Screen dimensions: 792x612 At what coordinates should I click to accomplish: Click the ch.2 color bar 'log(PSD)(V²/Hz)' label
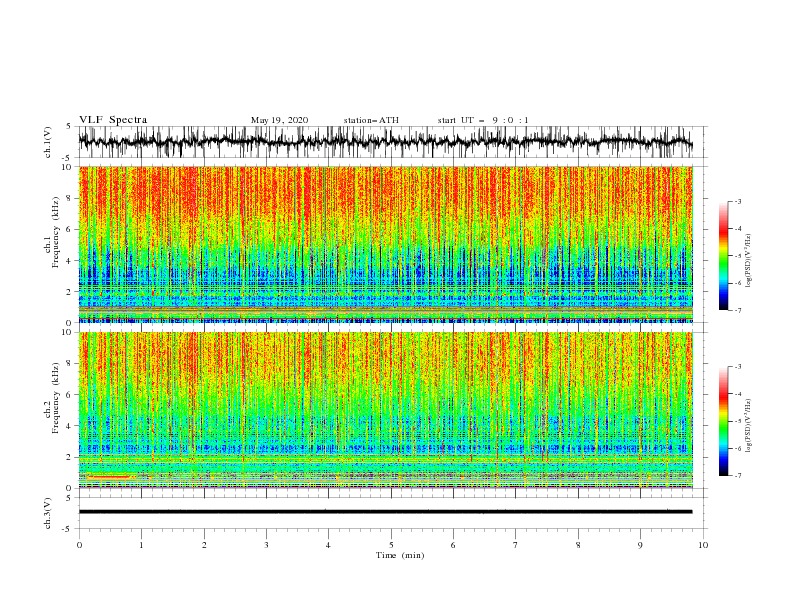[x=748, y=425]
